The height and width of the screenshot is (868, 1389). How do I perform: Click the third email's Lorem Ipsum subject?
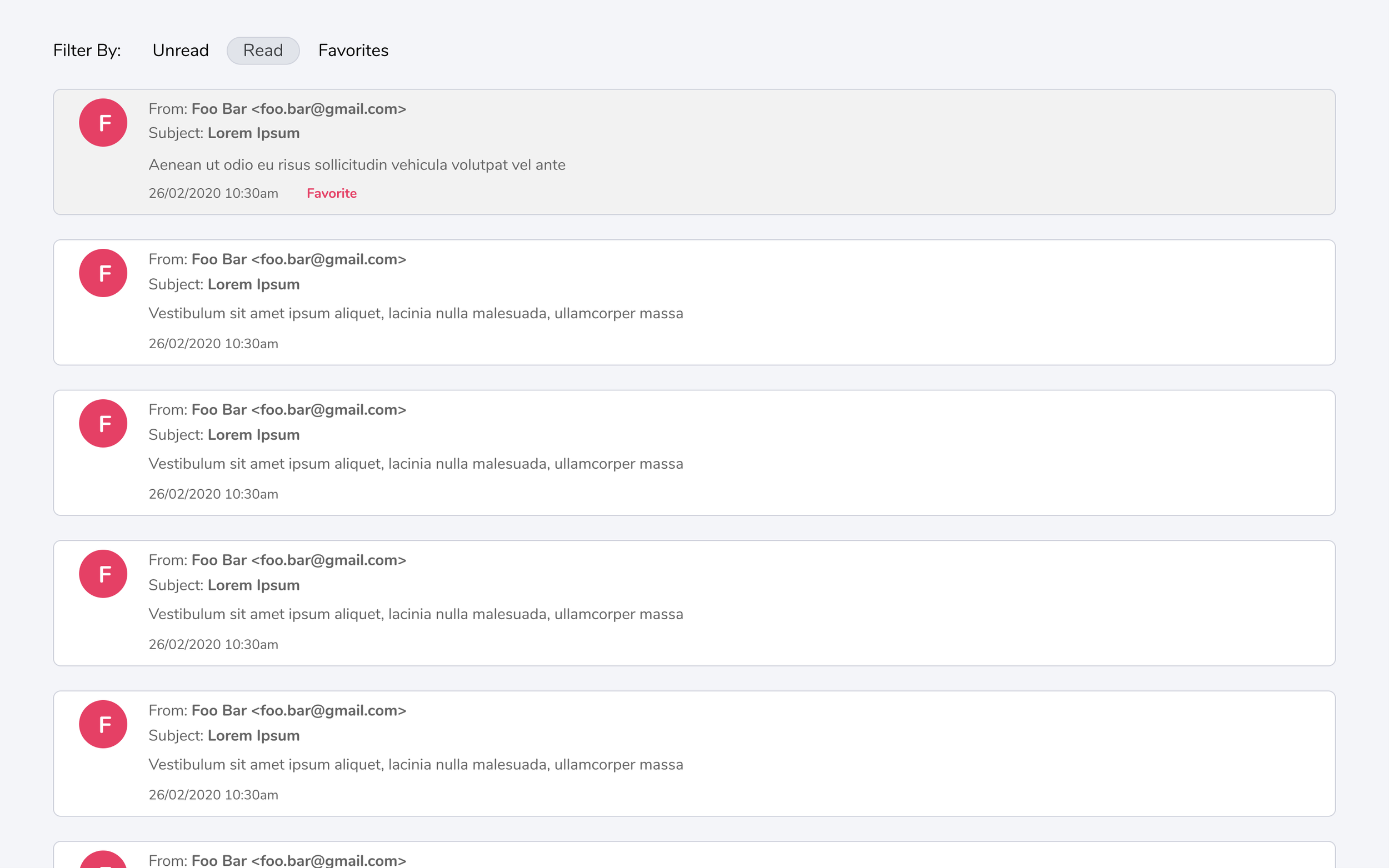click(x=253, y=435)
